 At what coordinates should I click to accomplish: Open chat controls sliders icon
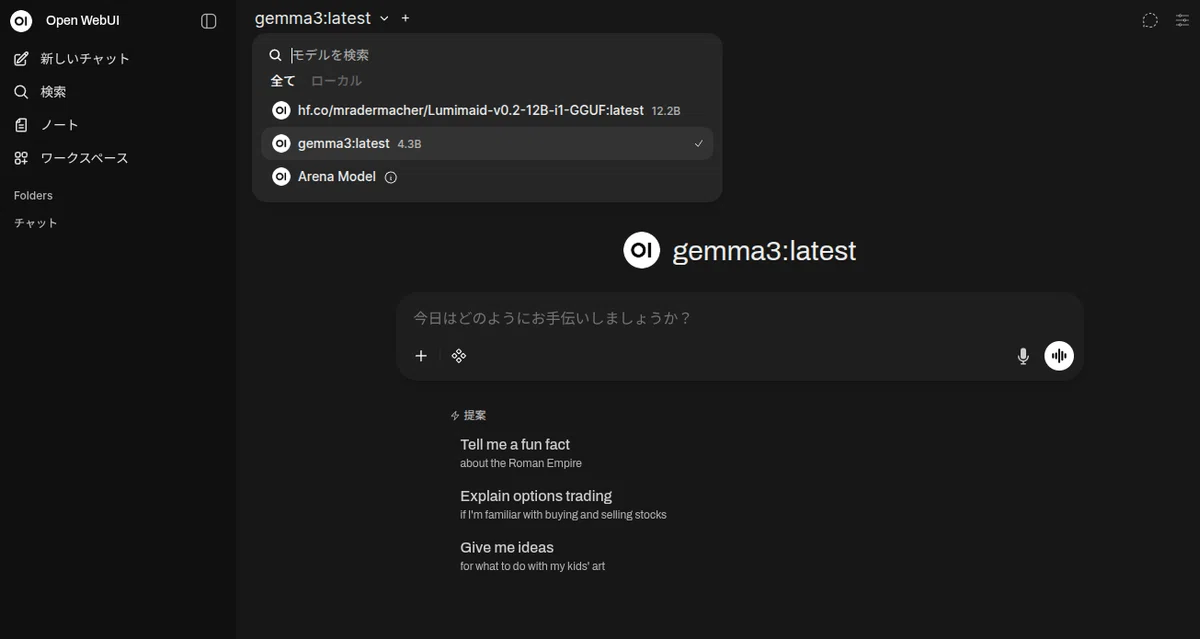pyautogui.click(x=1182, y=21)
